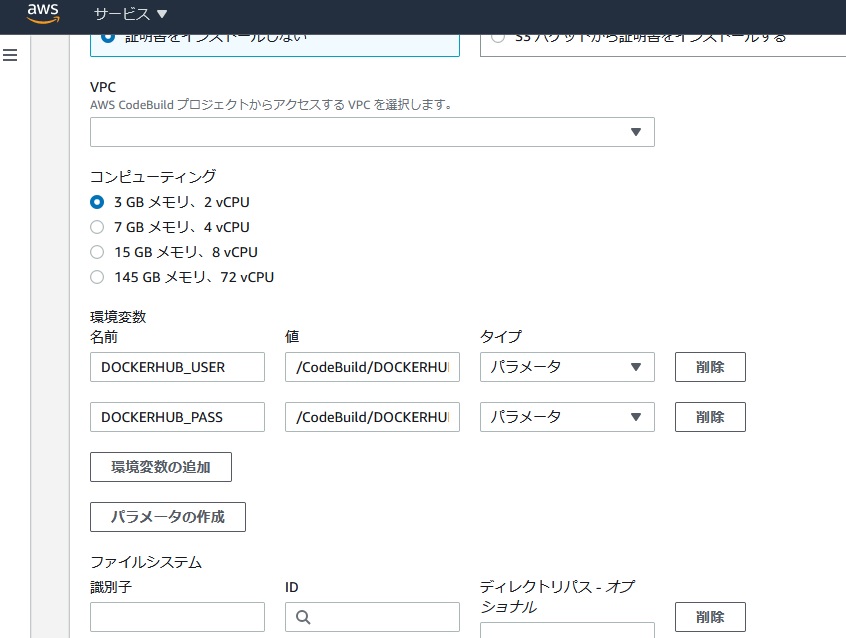
Task: Click the サービス dropdown arrow
Action: tap(162, 15)
